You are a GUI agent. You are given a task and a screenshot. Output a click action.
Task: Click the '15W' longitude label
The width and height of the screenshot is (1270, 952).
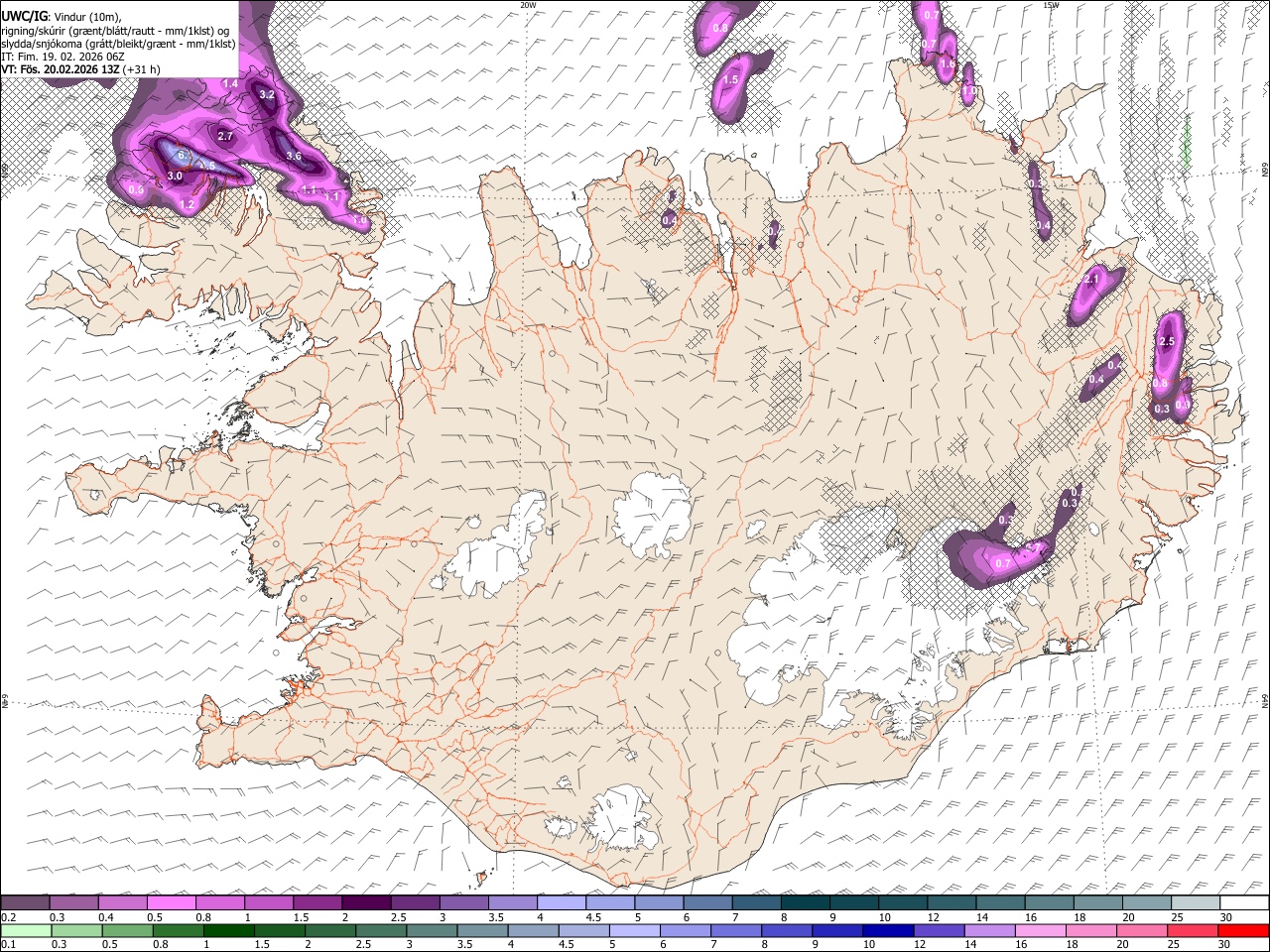pyautogui.click(x=1051, y=5)
